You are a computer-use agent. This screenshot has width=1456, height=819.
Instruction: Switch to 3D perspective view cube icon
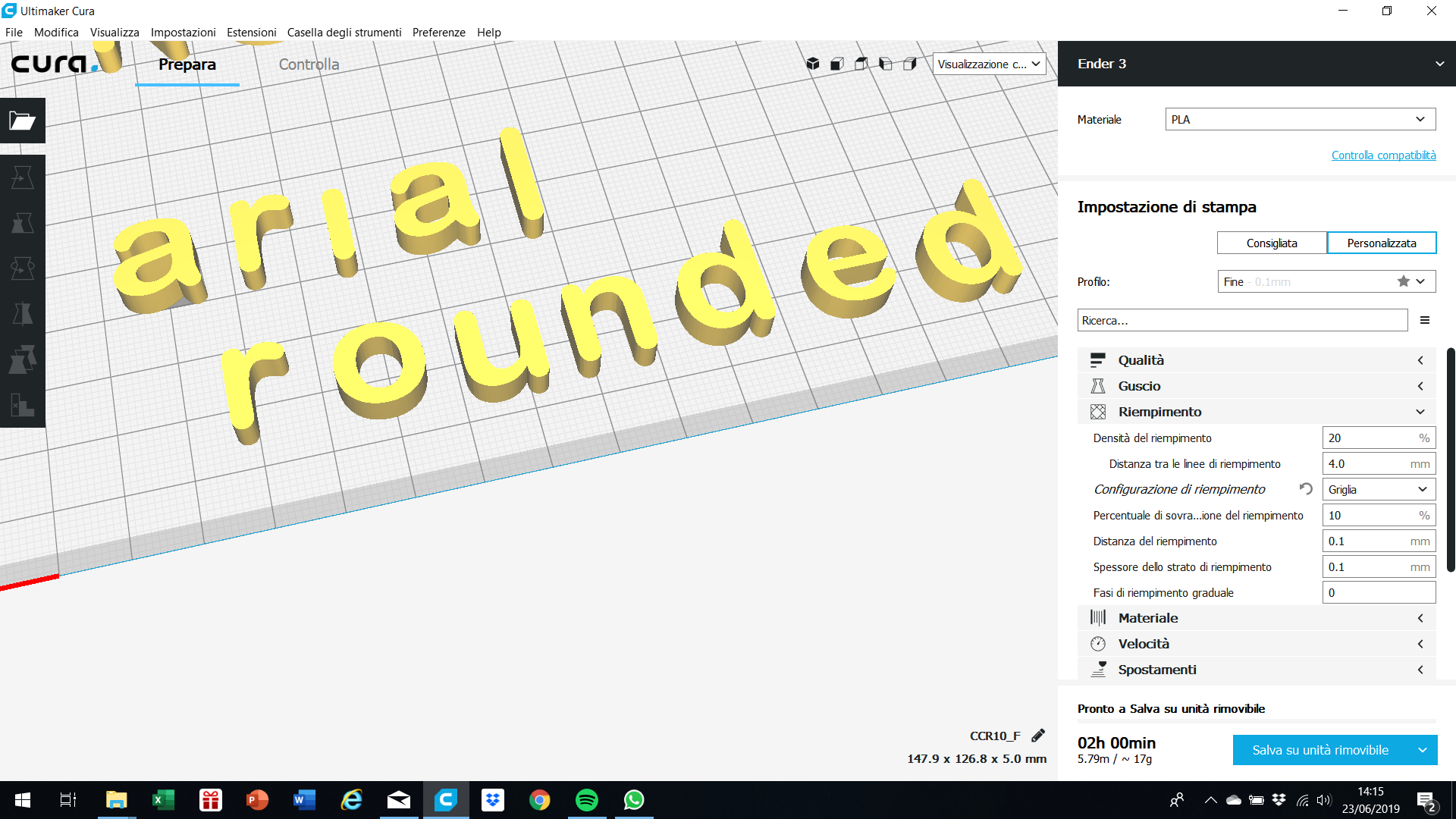click(813, 64)
